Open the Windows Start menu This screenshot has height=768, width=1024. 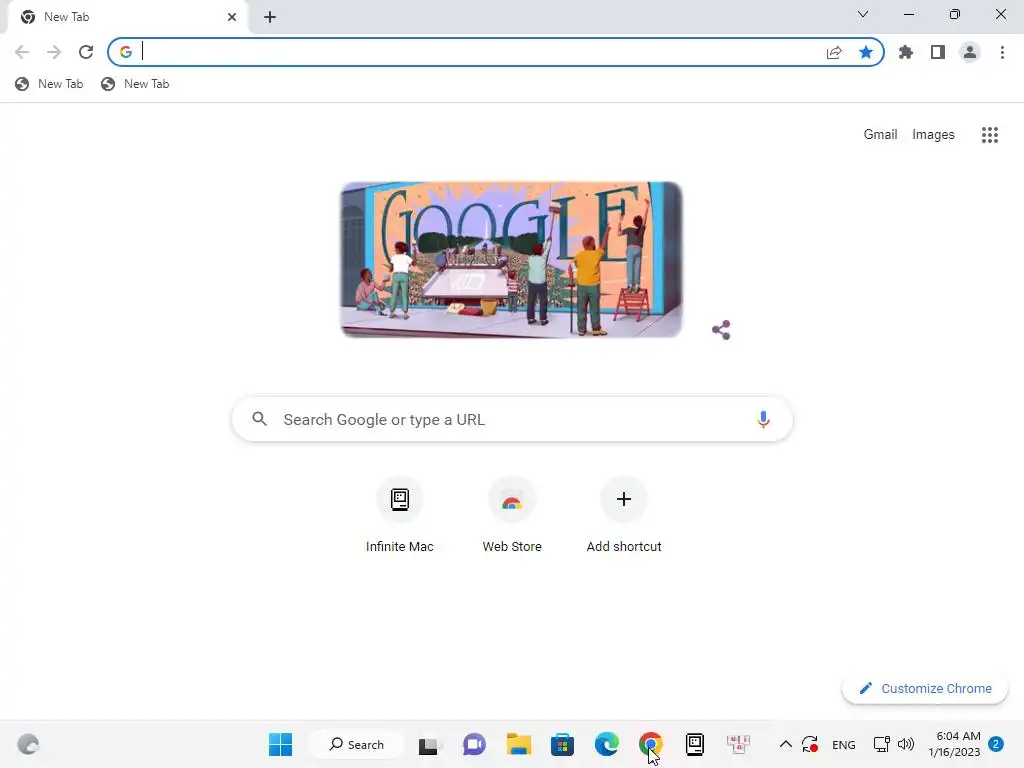(x=281, y=744)
